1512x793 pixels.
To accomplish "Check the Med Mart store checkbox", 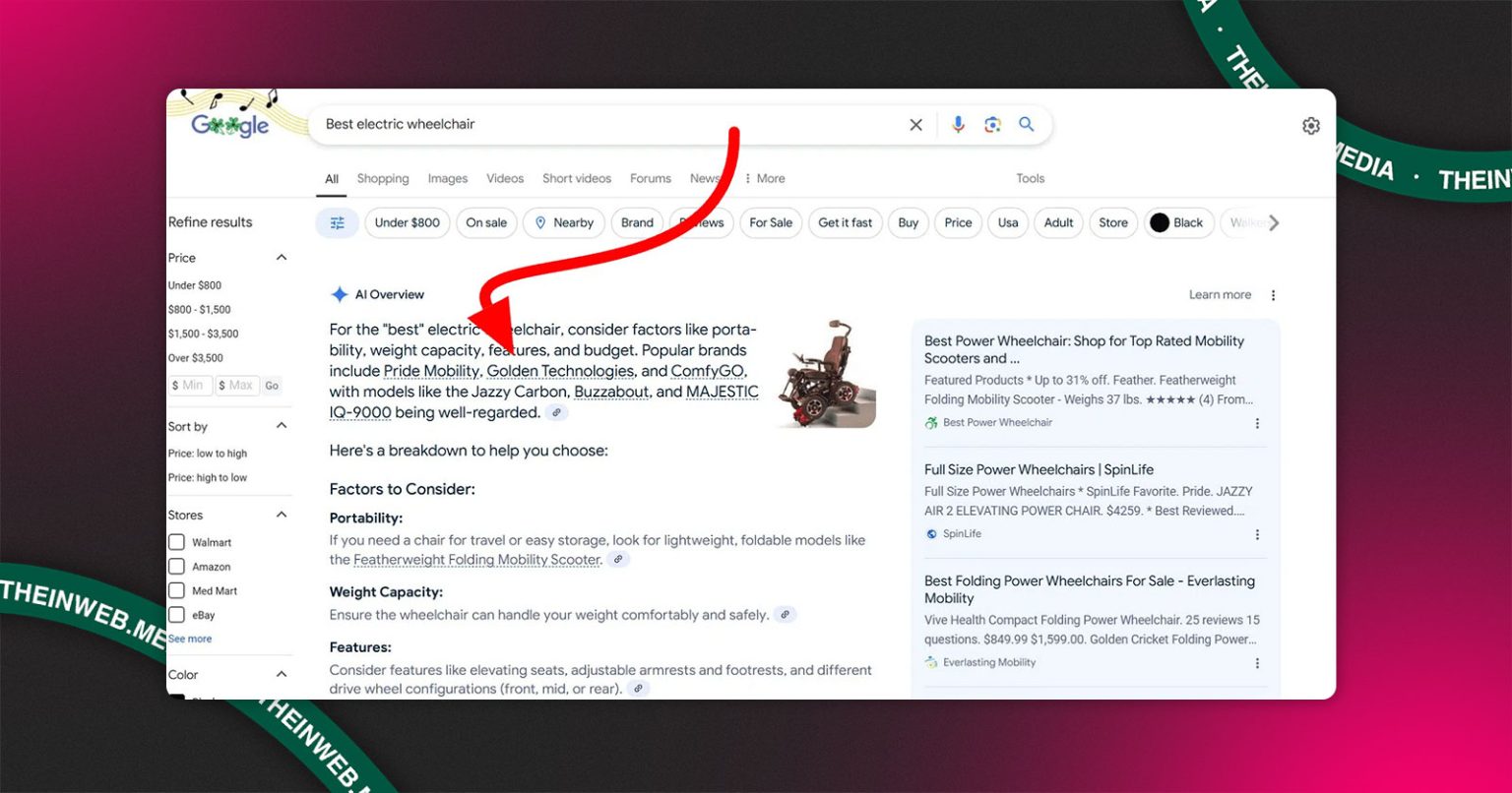I will point(176,590).
